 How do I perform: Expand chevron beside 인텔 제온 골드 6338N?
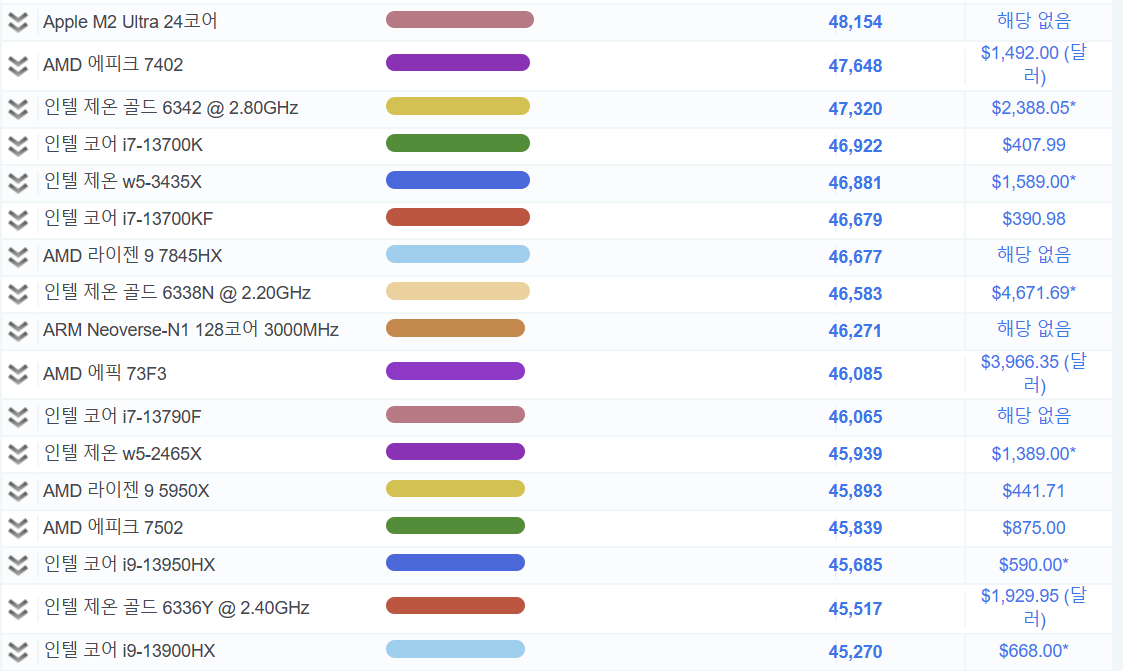(18, 294)
